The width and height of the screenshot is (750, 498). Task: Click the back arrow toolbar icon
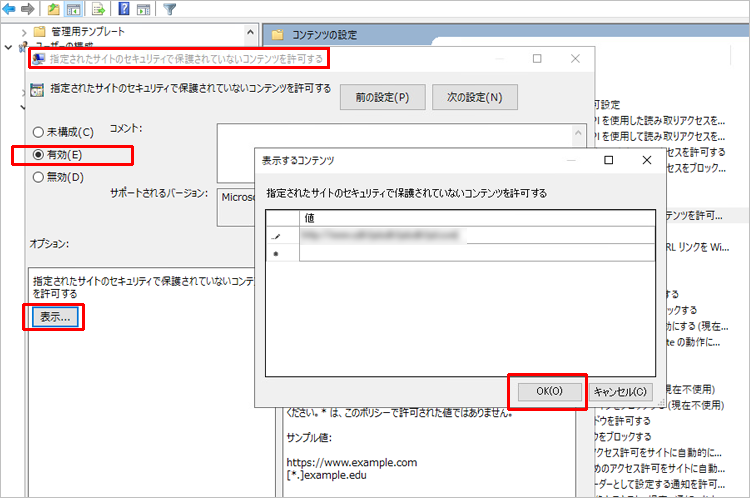coord(10,10)
